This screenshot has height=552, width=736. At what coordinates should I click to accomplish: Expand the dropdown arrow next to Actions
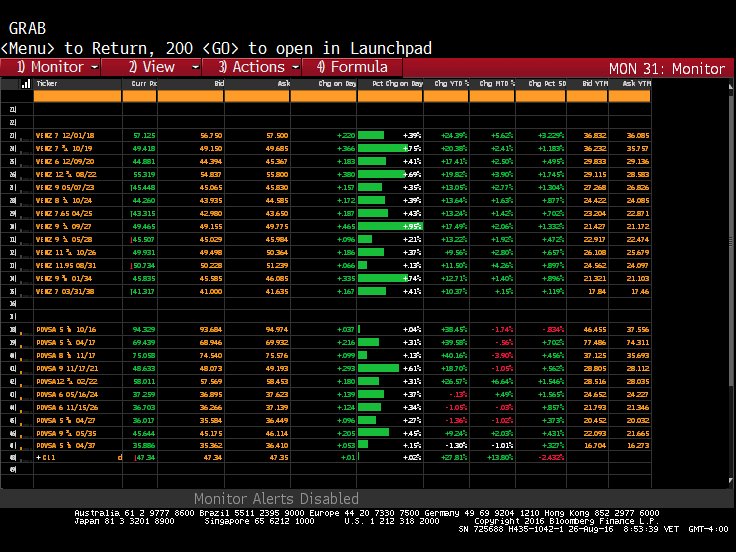(x=296, y=68)
